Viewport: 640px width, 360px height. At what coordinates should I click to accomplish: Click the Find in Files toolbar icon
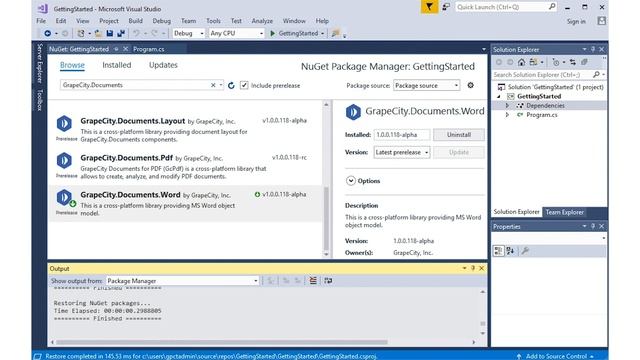click(x=336, y=33)
